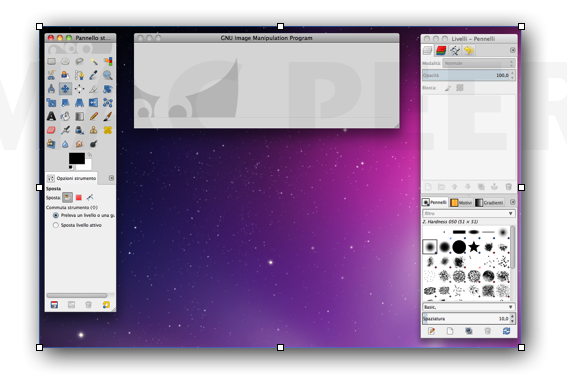Viewport: 567px width, 378px height.
Task: Select the Smudge tool
Action: (x=79, y=144)
